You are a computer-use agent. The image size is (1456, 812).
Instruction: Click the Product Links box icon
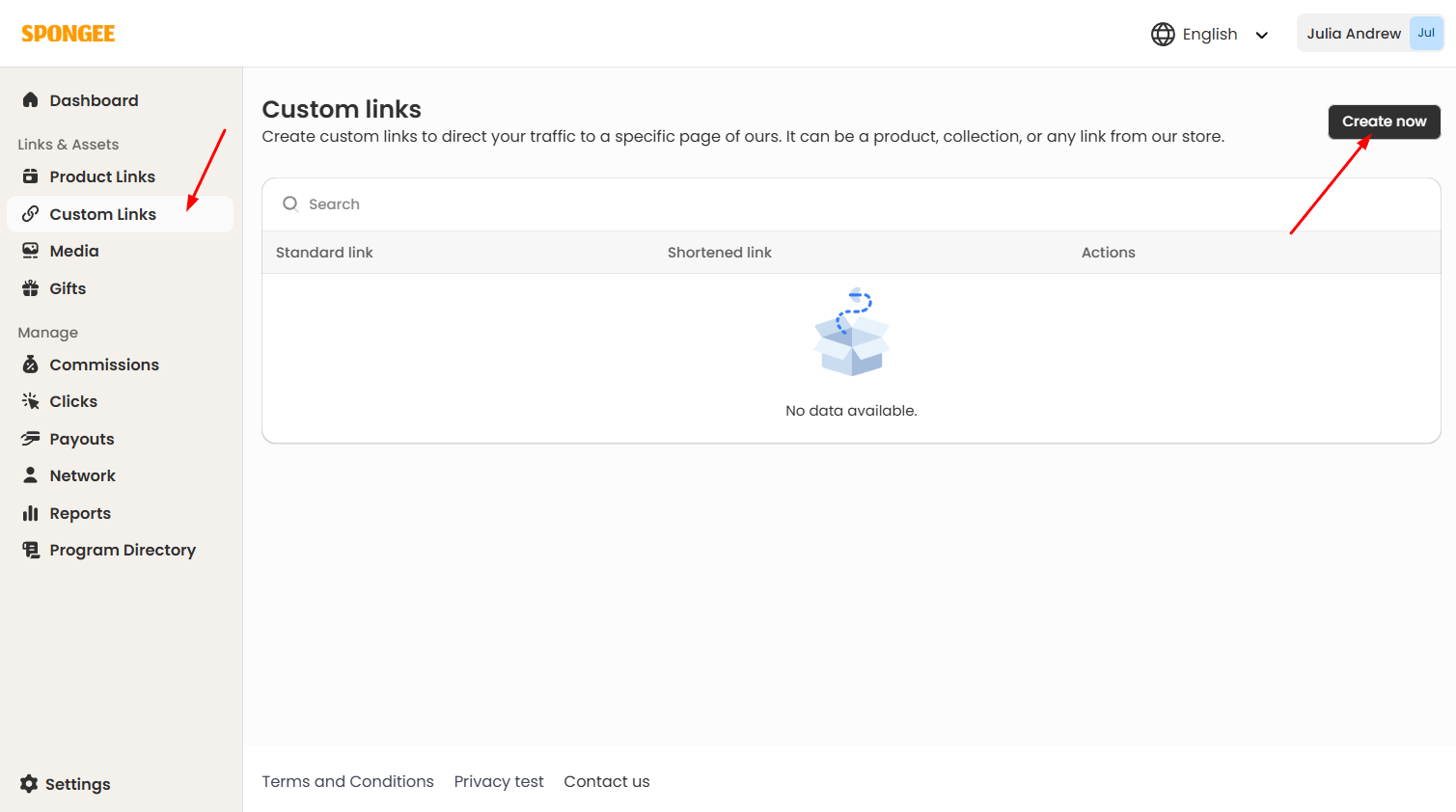point(30,176)
